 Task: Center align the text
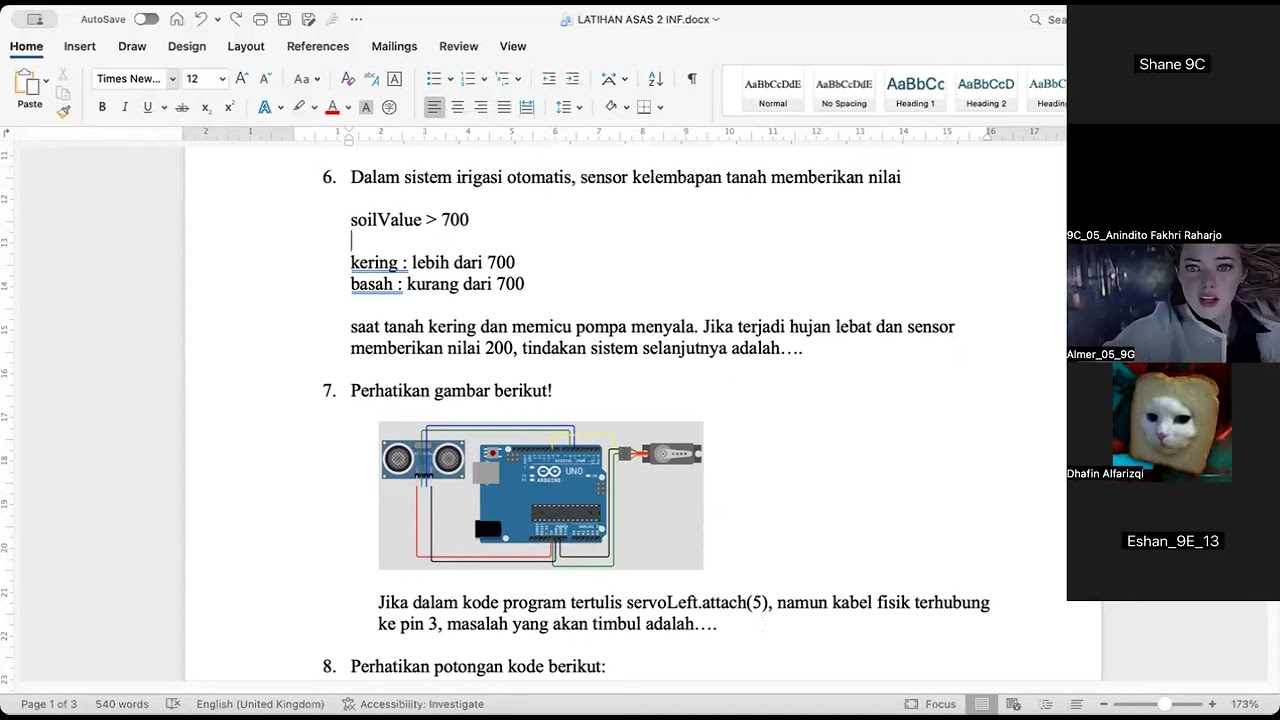(x=457, y=107)
